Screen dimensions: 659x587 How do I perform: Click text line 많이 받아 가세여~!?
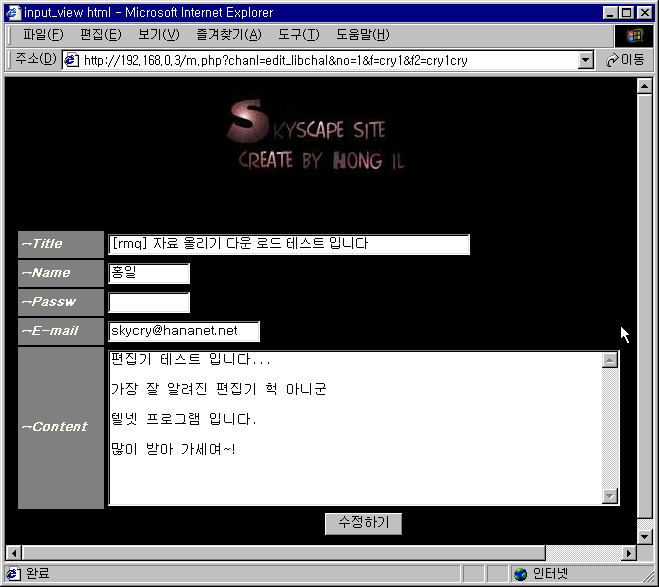click(x=173, y=449)
